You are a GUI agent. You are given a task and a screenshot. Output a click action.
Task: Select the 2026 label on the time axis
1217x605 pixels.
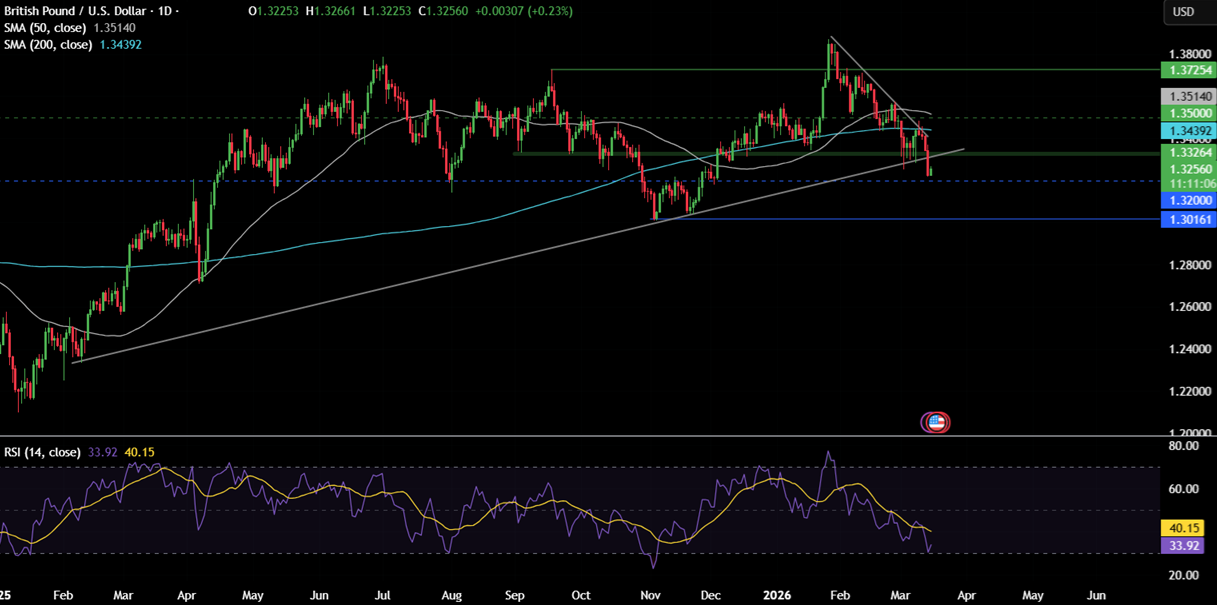(776, 594)
